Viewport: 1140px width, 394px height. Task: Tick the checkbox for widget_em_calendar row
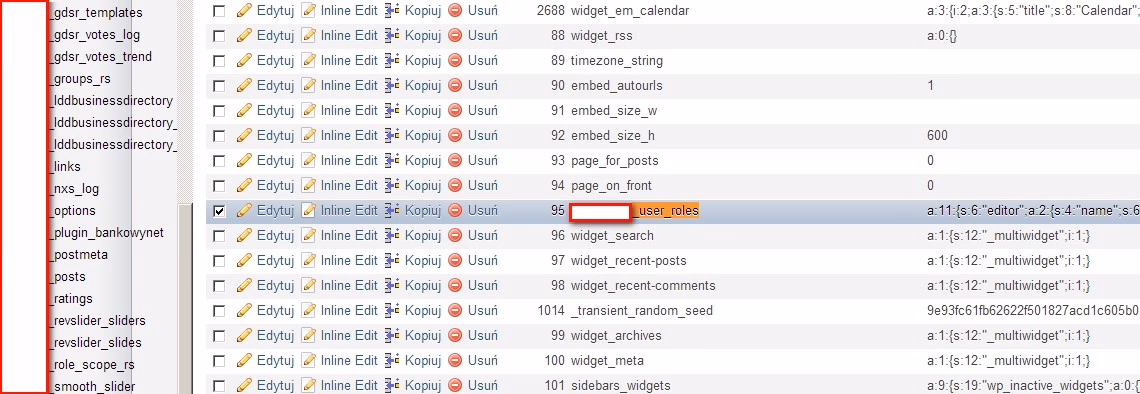(x=219, y=12)
